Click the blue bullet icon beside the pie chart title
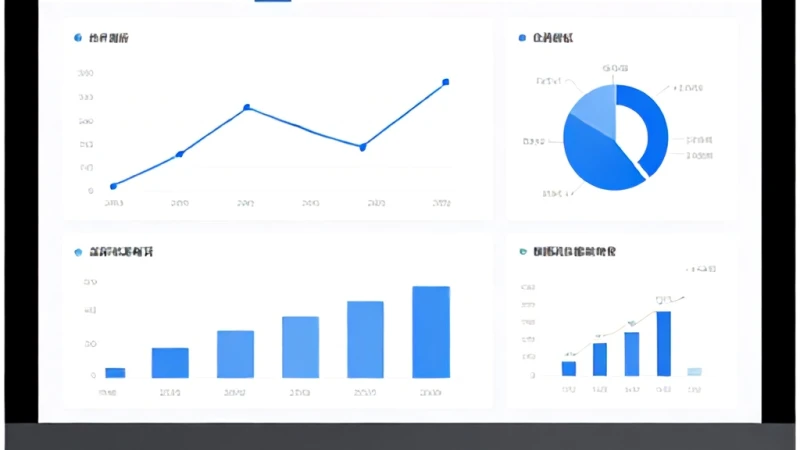The width and height of the screenshot is (800, 450). pyautogui.click(x=522, y=38)
